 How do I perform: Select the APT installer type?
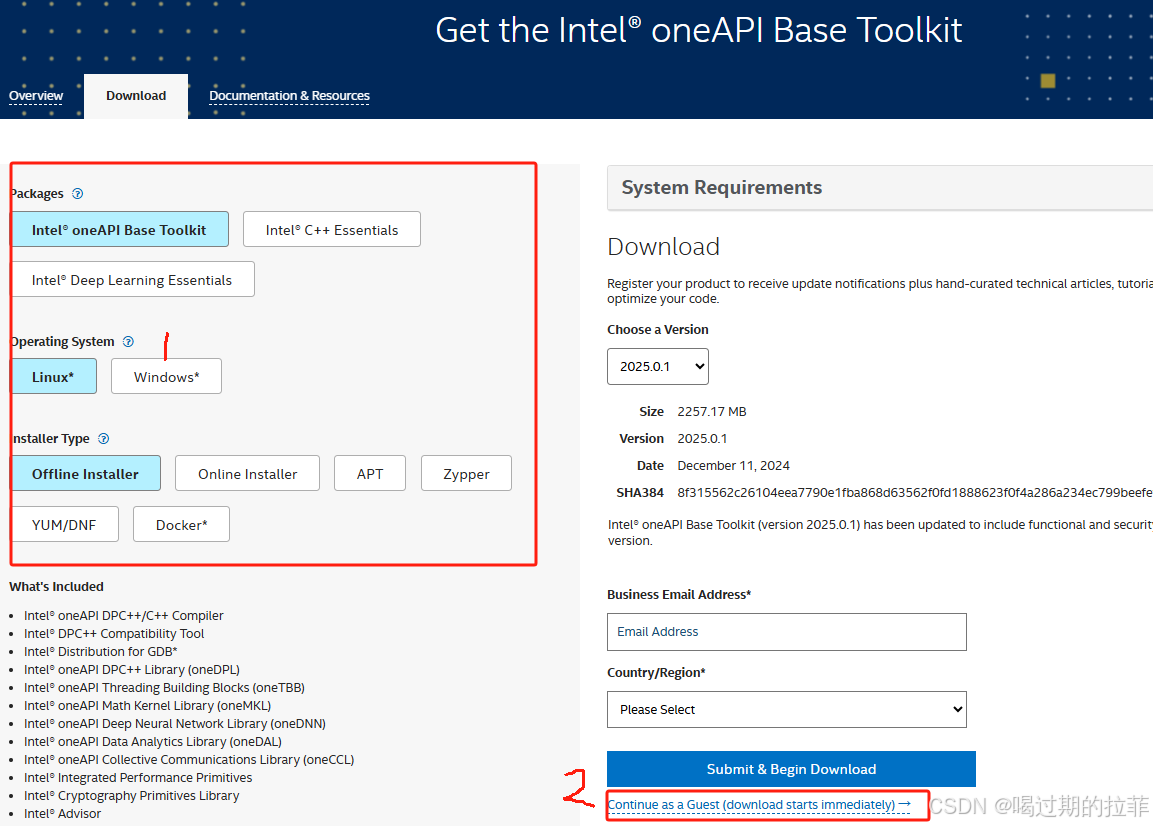point(370,474)
